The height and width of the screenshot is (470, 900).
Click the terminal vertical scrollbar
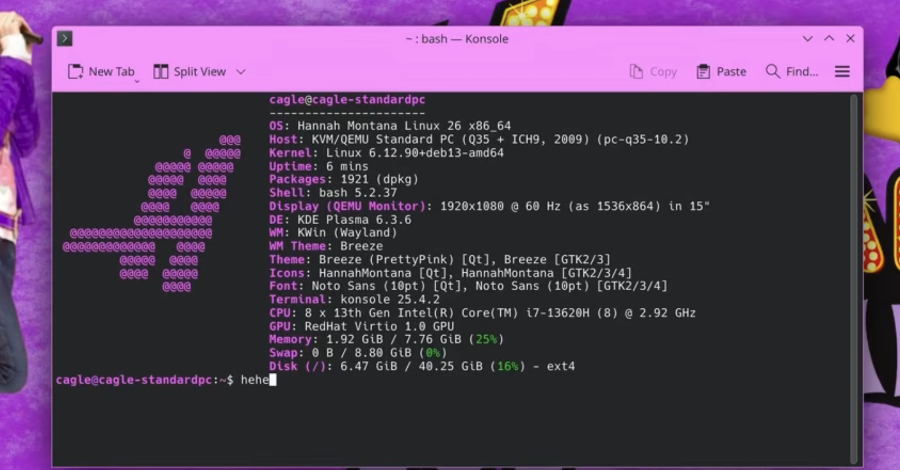[x=854, y=278]
